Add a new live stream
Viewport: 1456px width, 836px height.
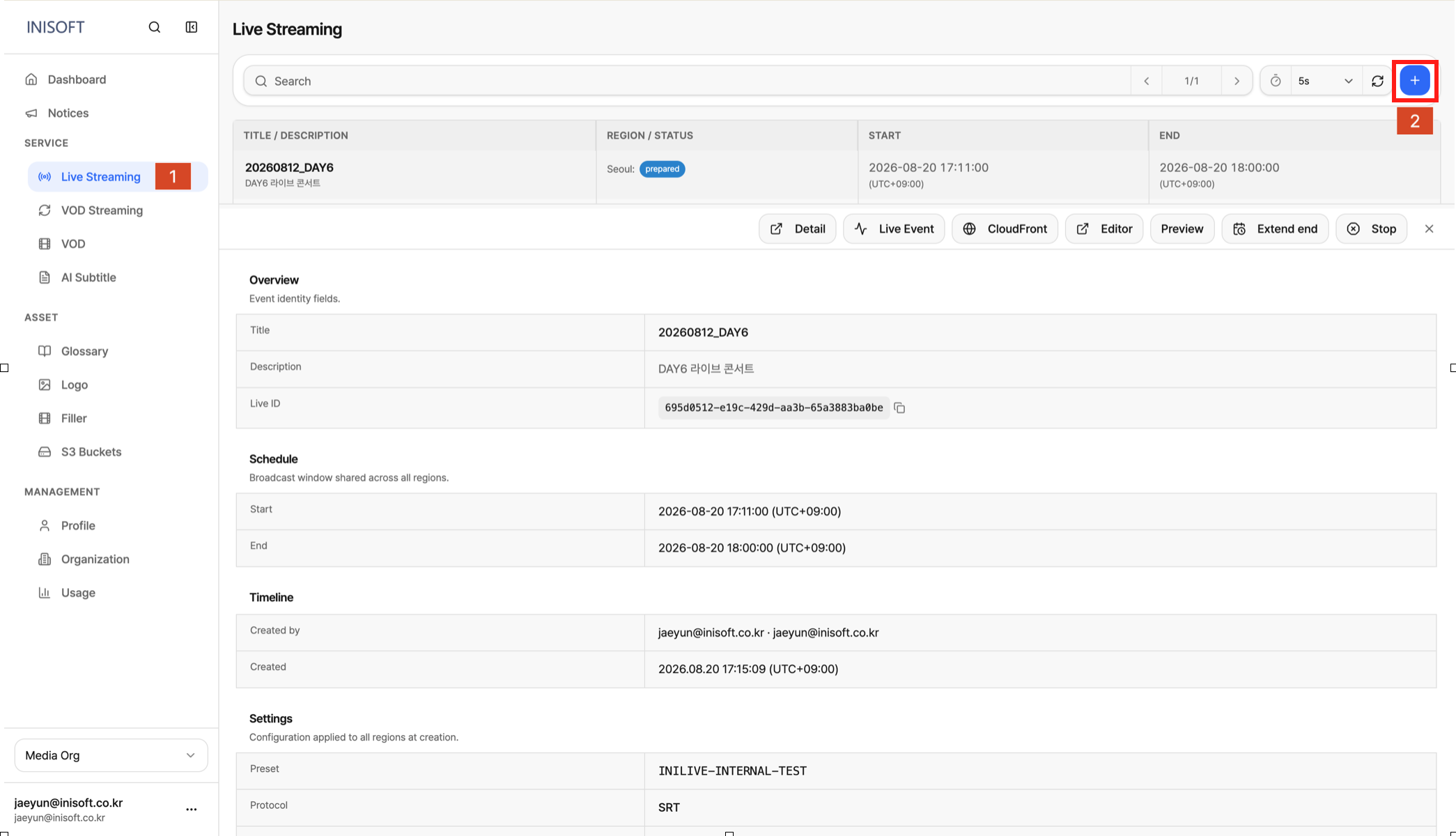coord(1414,81)
